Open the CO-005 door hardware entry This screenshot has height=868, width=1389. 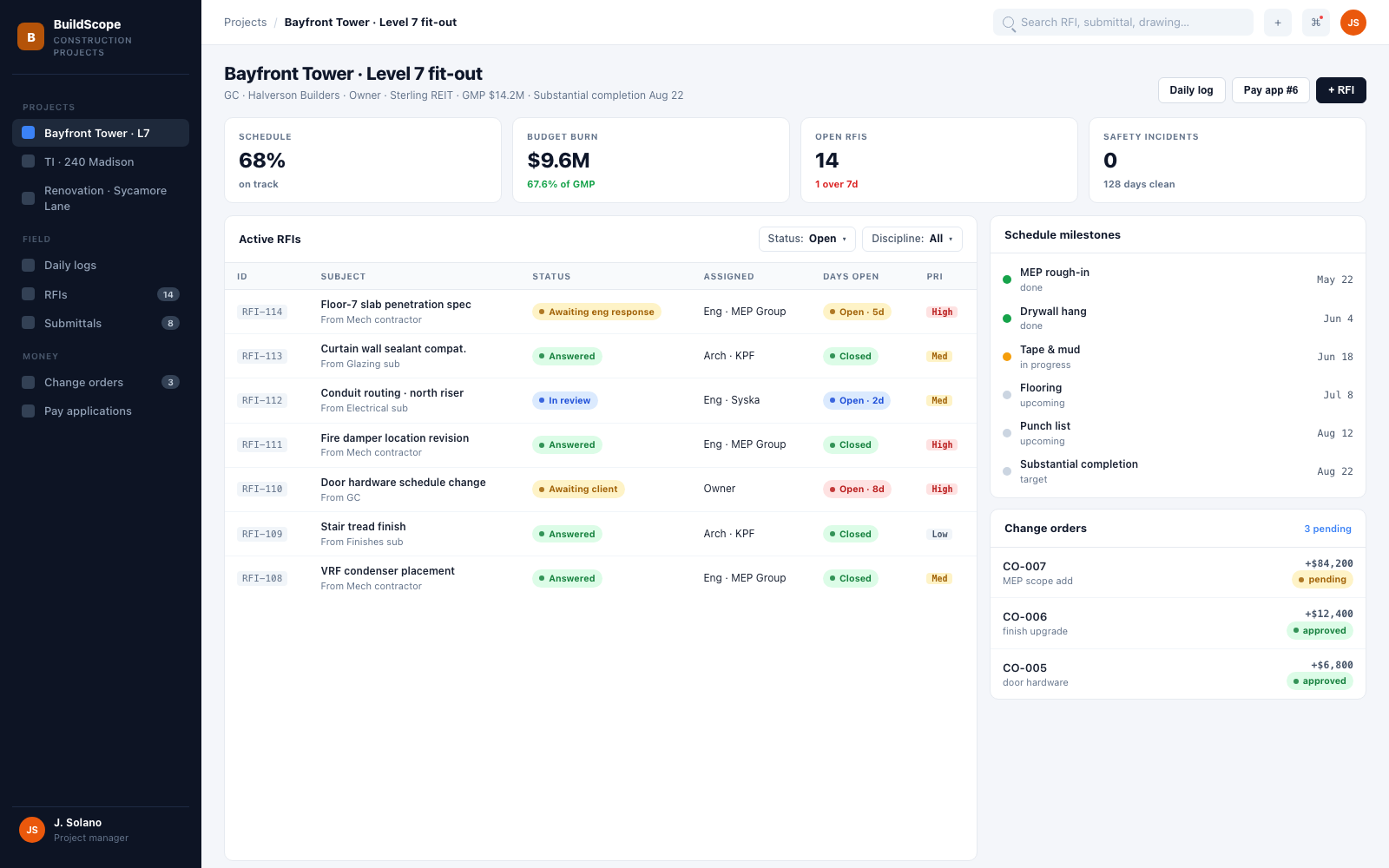coord(1178,674)
